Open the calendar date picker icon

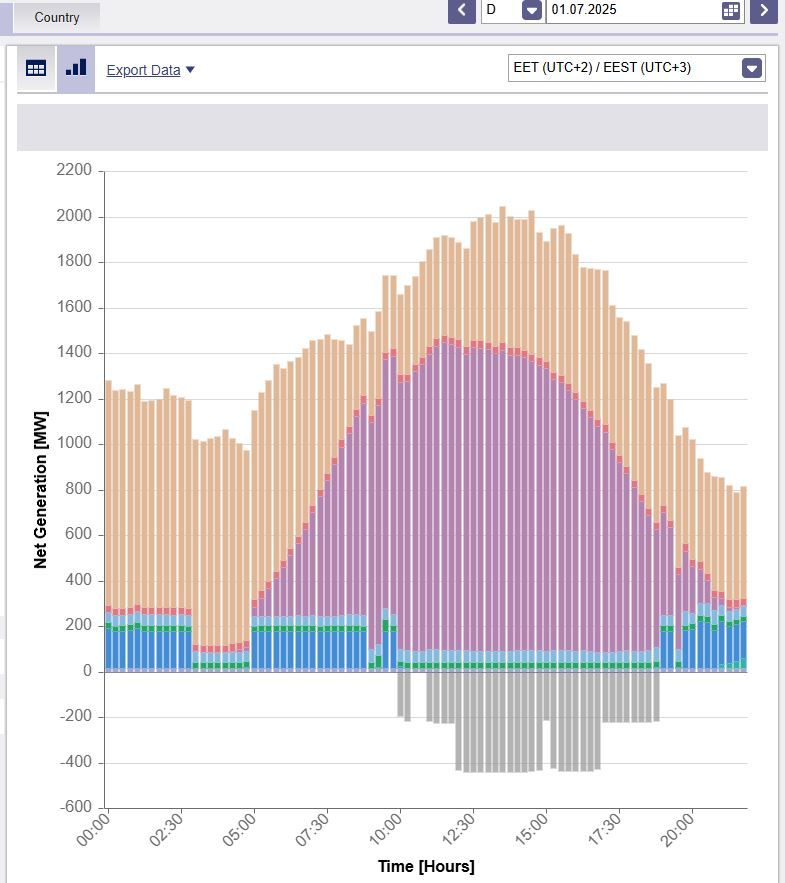[731, 10]
